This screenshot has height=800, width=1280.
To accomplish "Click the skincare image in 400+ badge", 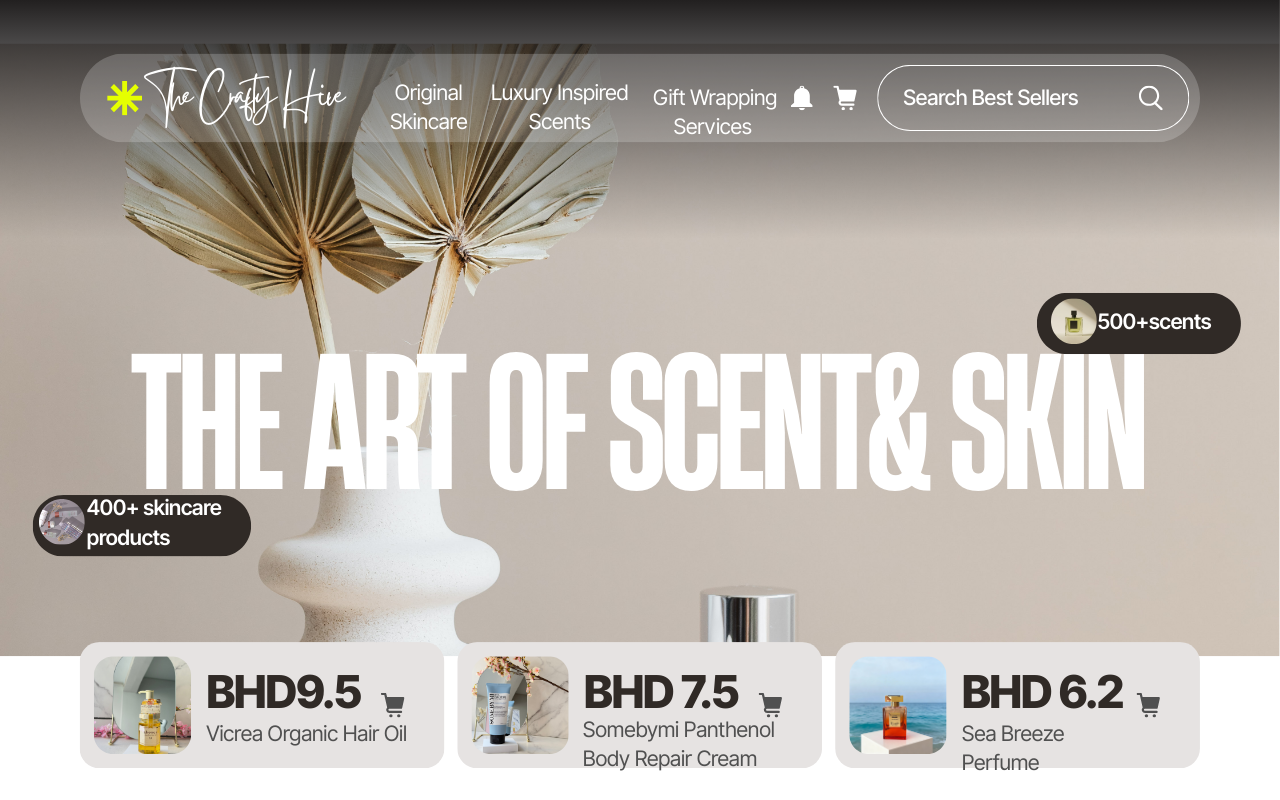I will tap(62, 522).
